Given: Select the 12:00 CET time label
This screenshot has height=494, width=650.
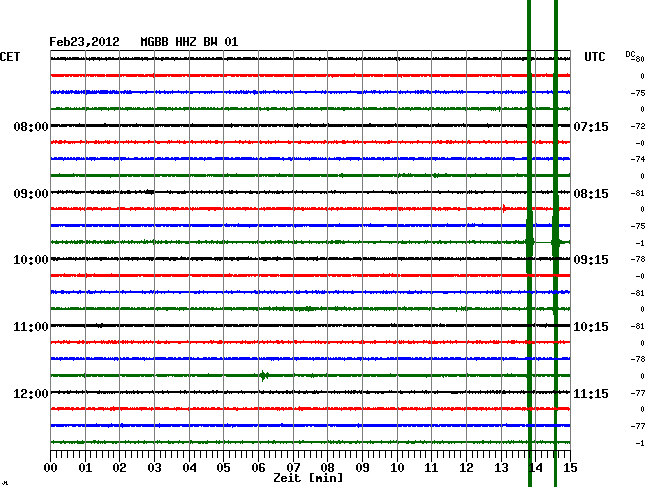Looking at the screenshot, I should pos(31,393).
